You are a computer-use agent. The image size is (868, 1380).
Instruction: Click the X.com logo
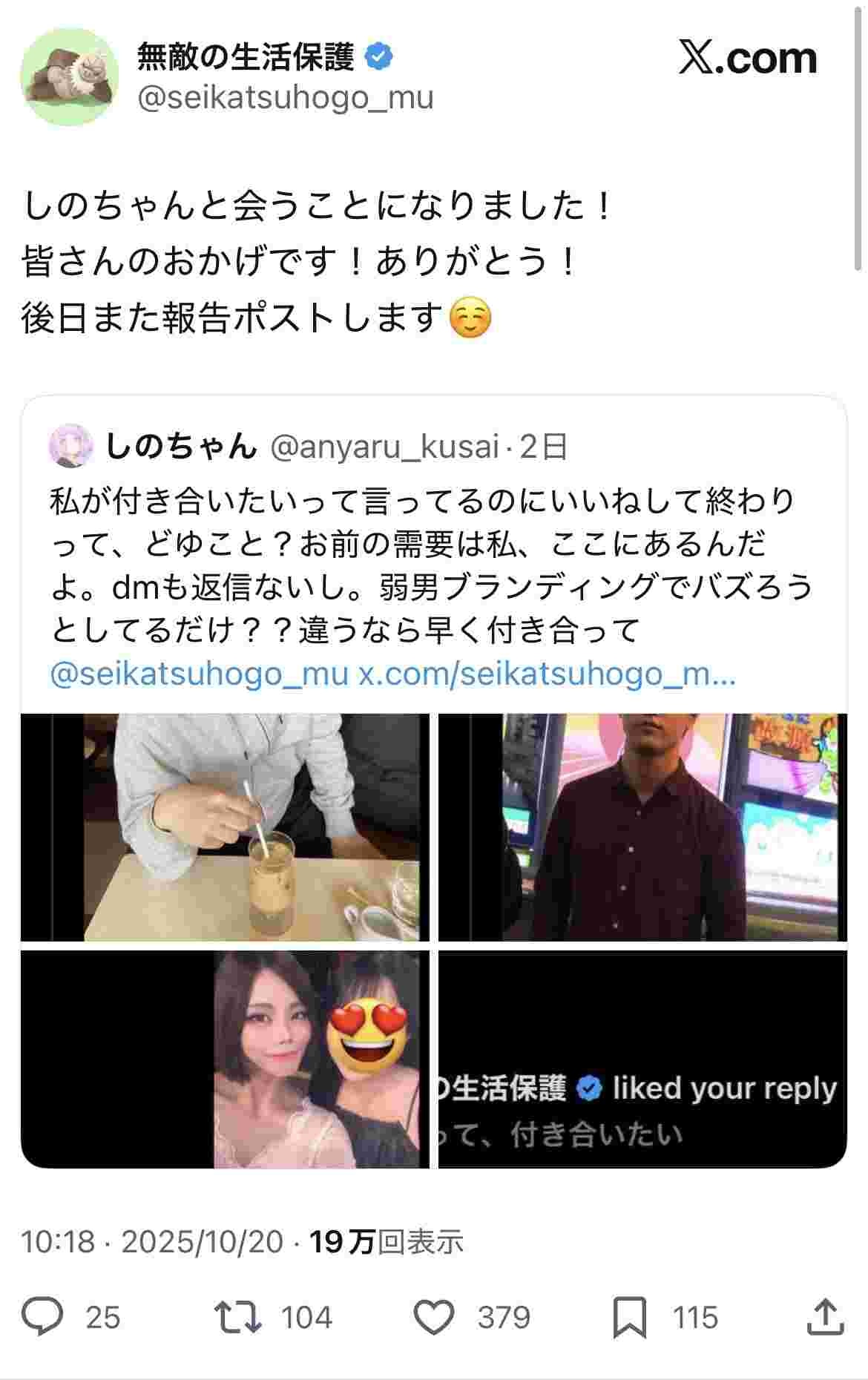point(748,58)
